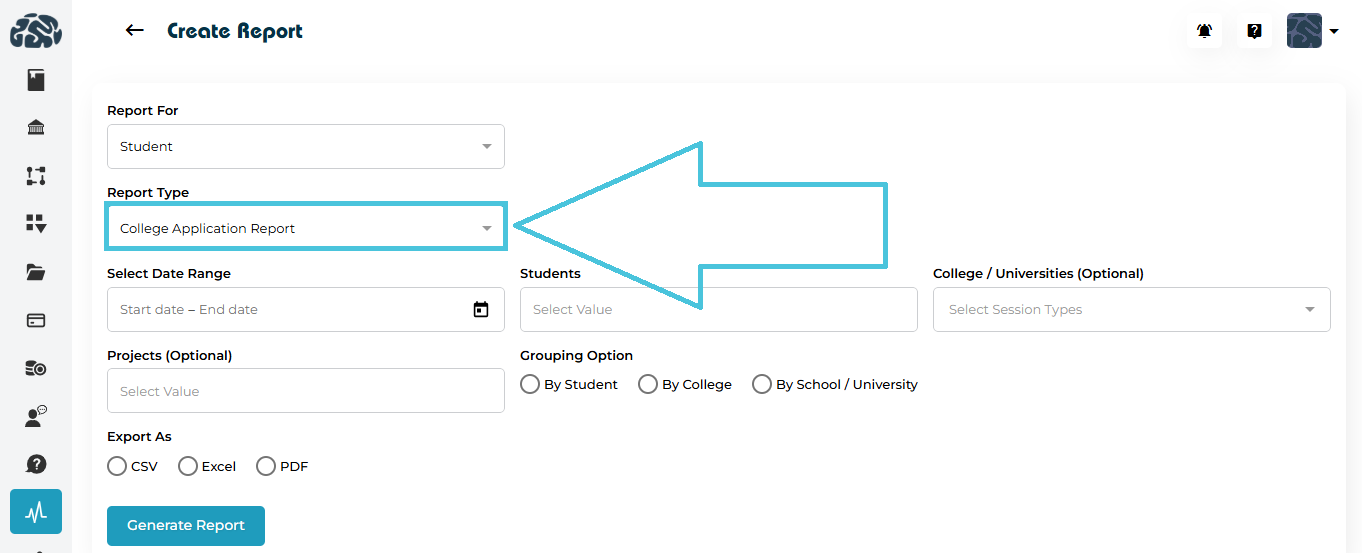Select the By College grouping option

pos(648,384)
